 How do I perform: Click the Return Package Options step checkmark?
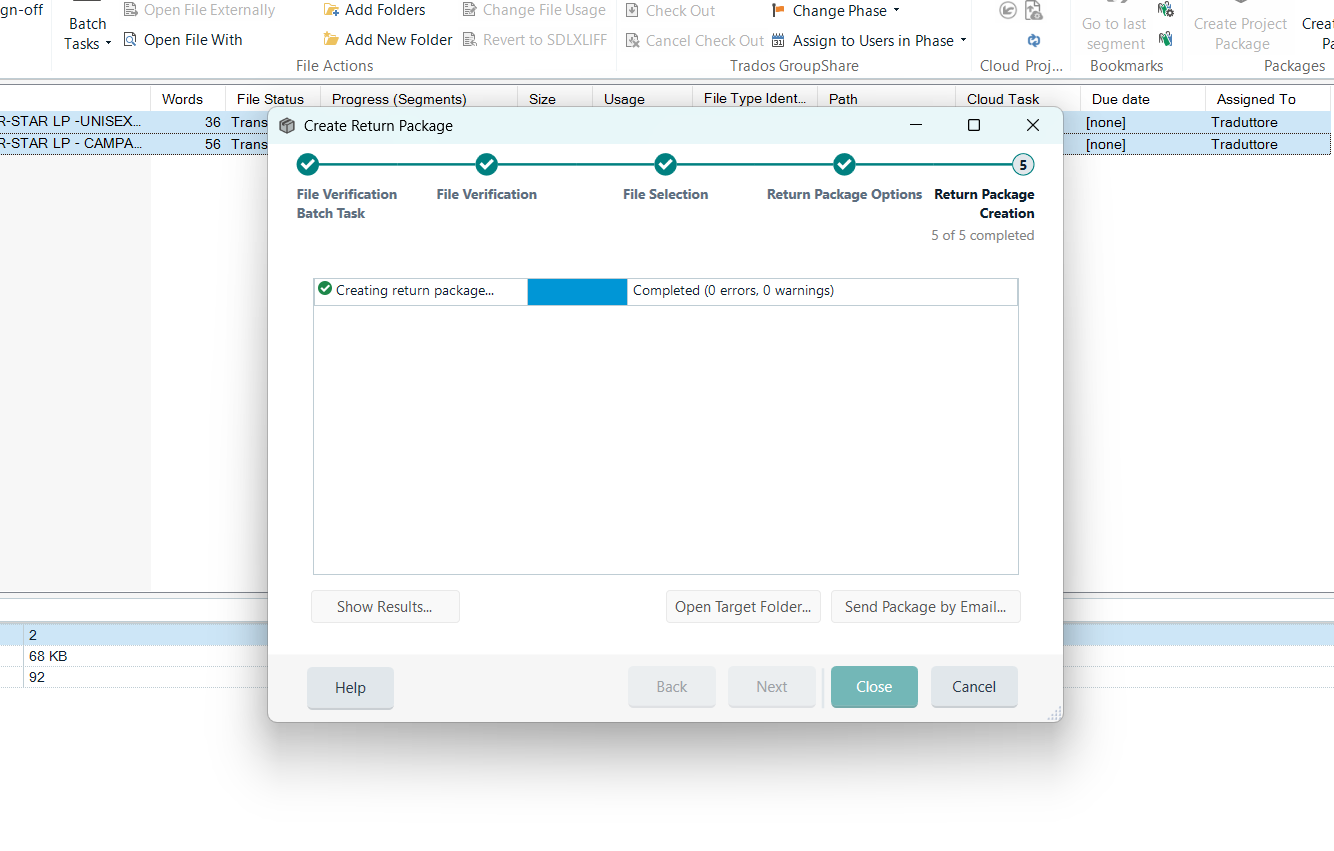click(x=845, y=164)
